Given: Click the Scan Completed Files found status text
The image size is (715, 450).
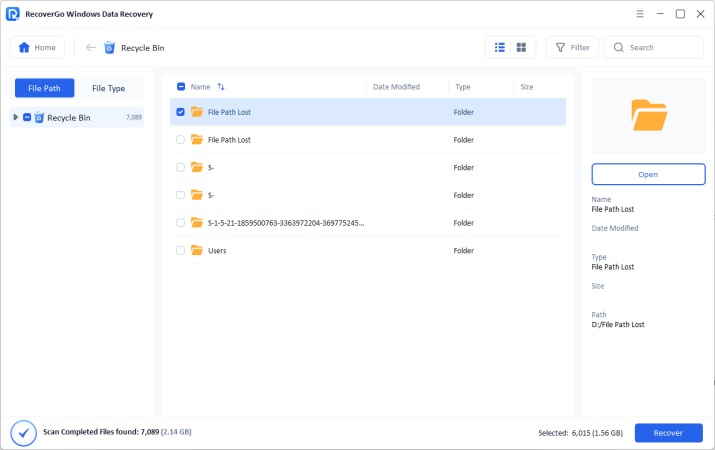Looking at the screenshot, I should click(117, 432).
